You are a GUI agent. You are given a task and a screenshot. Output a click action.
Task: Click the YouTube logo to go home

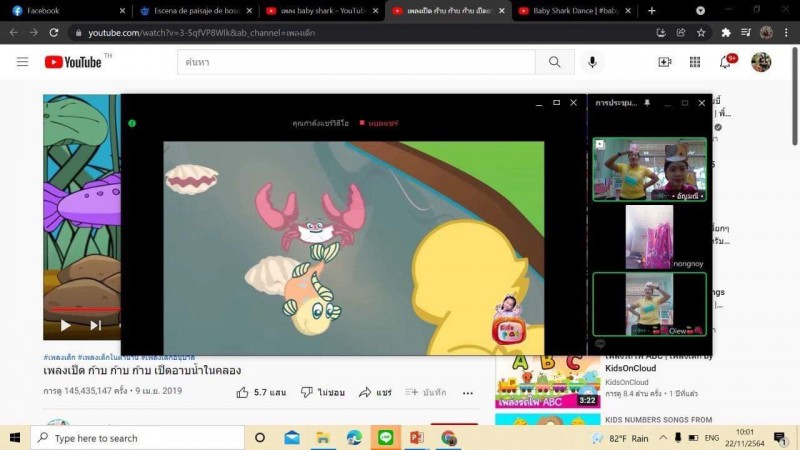[75, 62]
